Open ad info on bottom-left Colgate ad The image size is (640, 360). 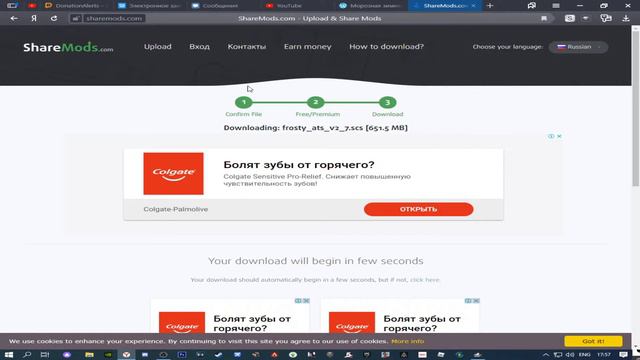[x=298, y=301]
